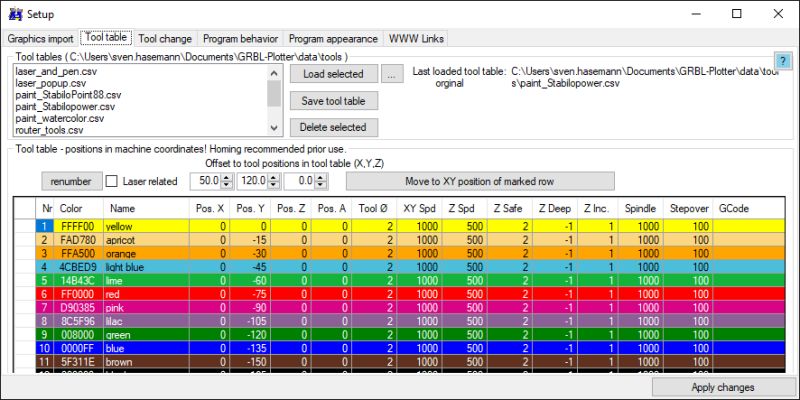
Task: Increase the Z offset value 0.0 with up arrow
Action: coord(321,177)
